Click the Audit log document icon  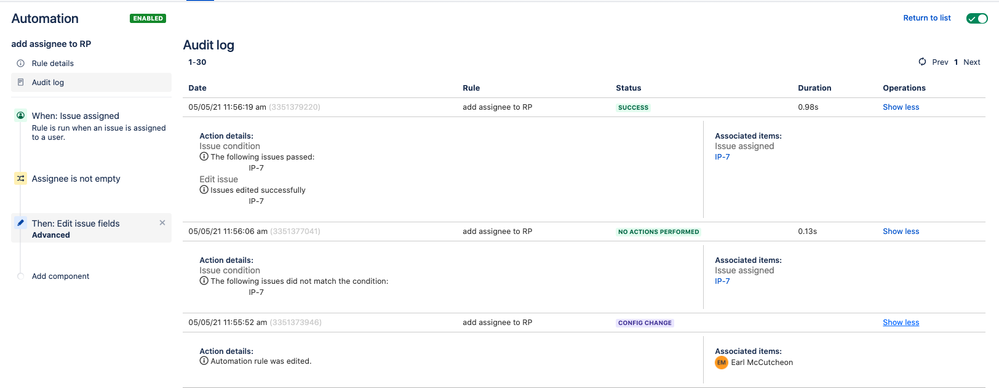[20, 82]
